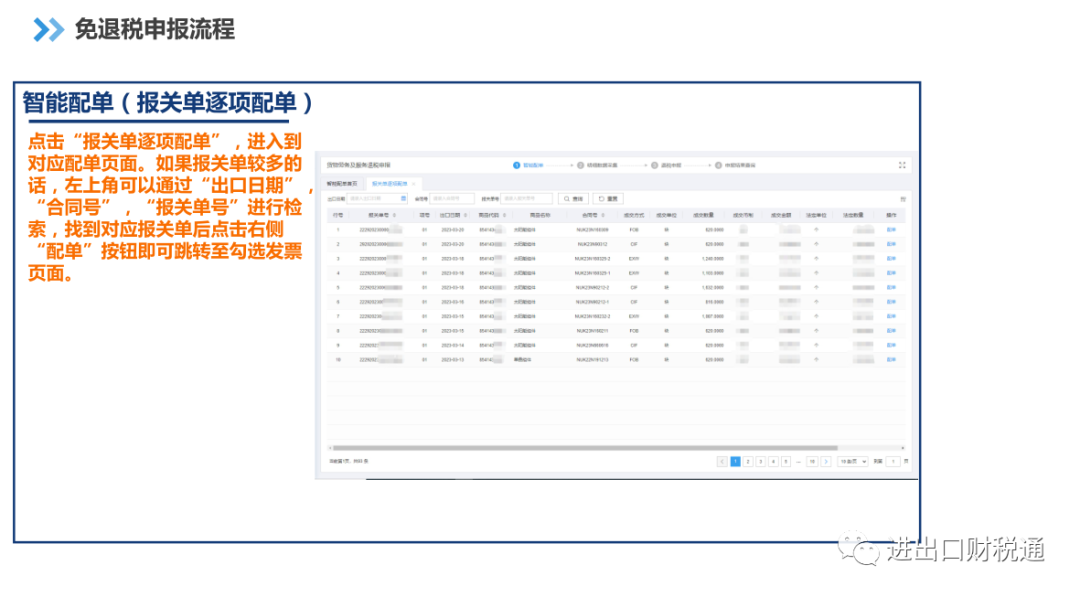Focus the 报关单号 search input
This screenshot has width=1080, height=597.
click(x=526, y=198)
